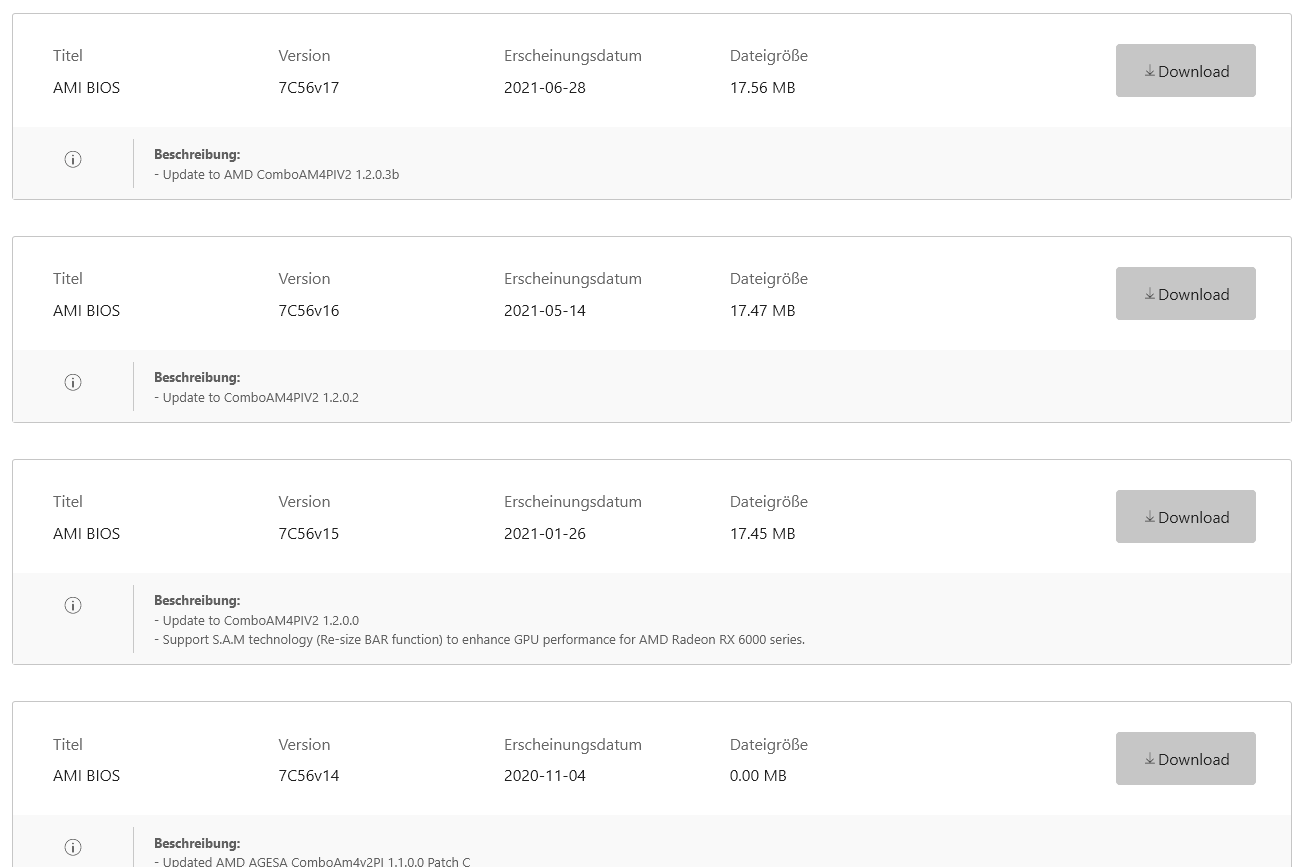Click the ComboAM4PIV2 1.2.0.2 description line
1315x867 pixels.
pyautogui.click(x=260, y=398)
